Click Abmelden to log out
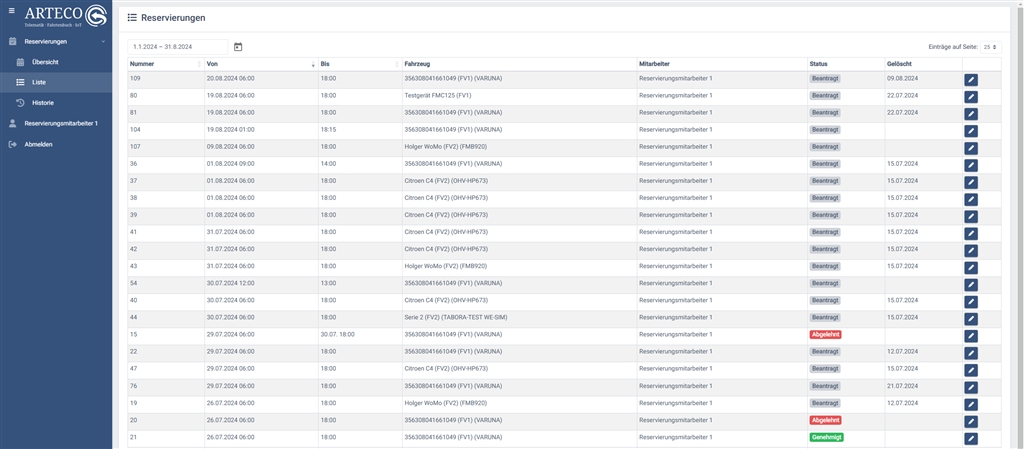This screenshot has height=449, width=1024. (56, 144)
